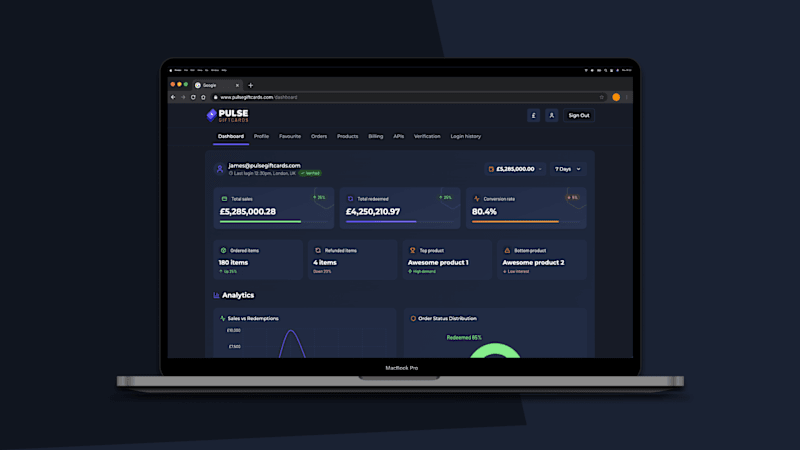
Task: Click the www.pulsegiftcards.com address bar
Action: [408, 97]
